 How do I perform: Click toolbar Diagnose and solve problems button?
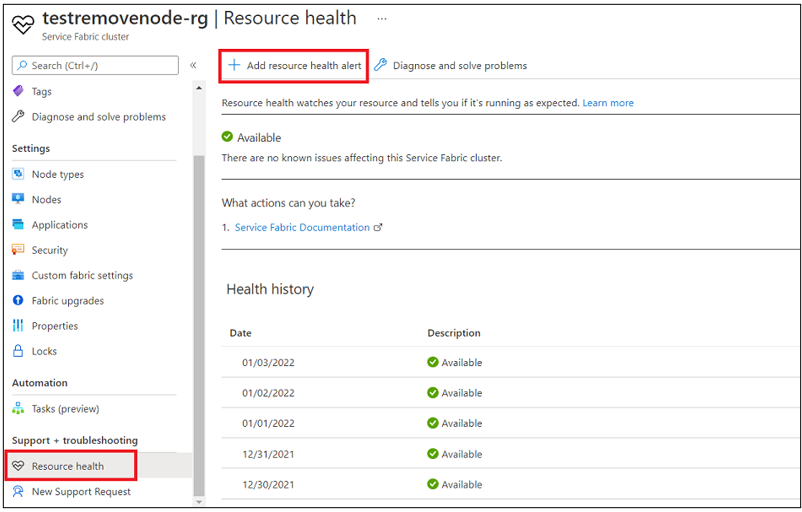tap(451, 65)
